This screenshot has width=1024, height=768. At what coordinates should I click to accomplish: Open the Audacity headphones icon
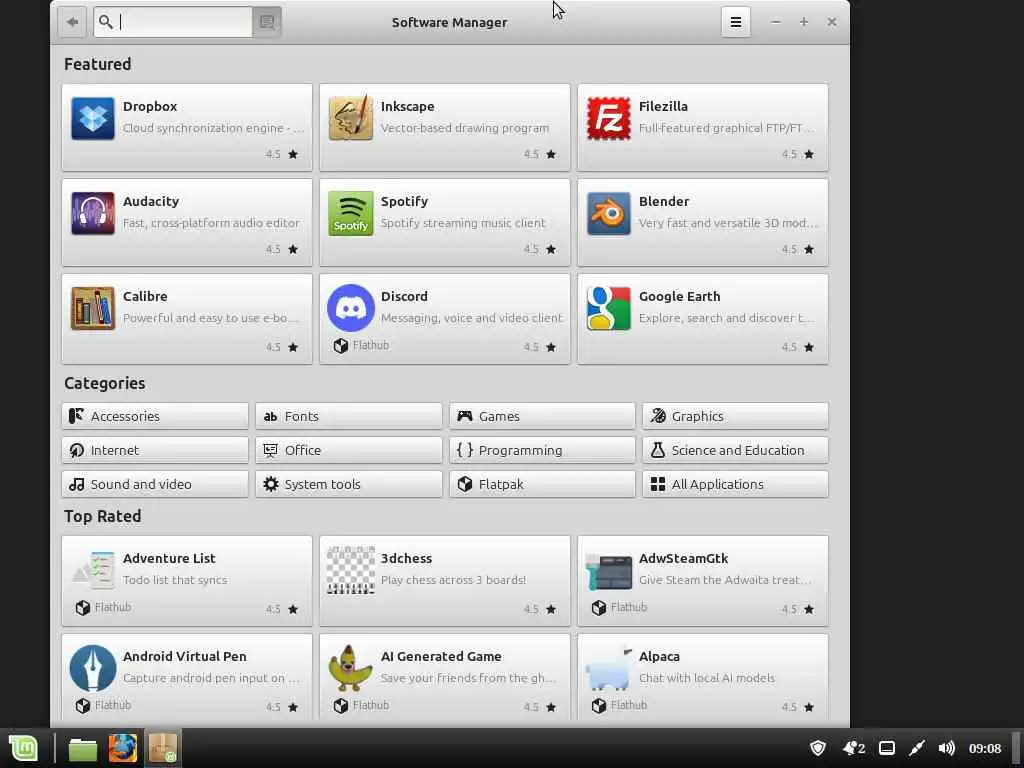click(x=93, y=213)
